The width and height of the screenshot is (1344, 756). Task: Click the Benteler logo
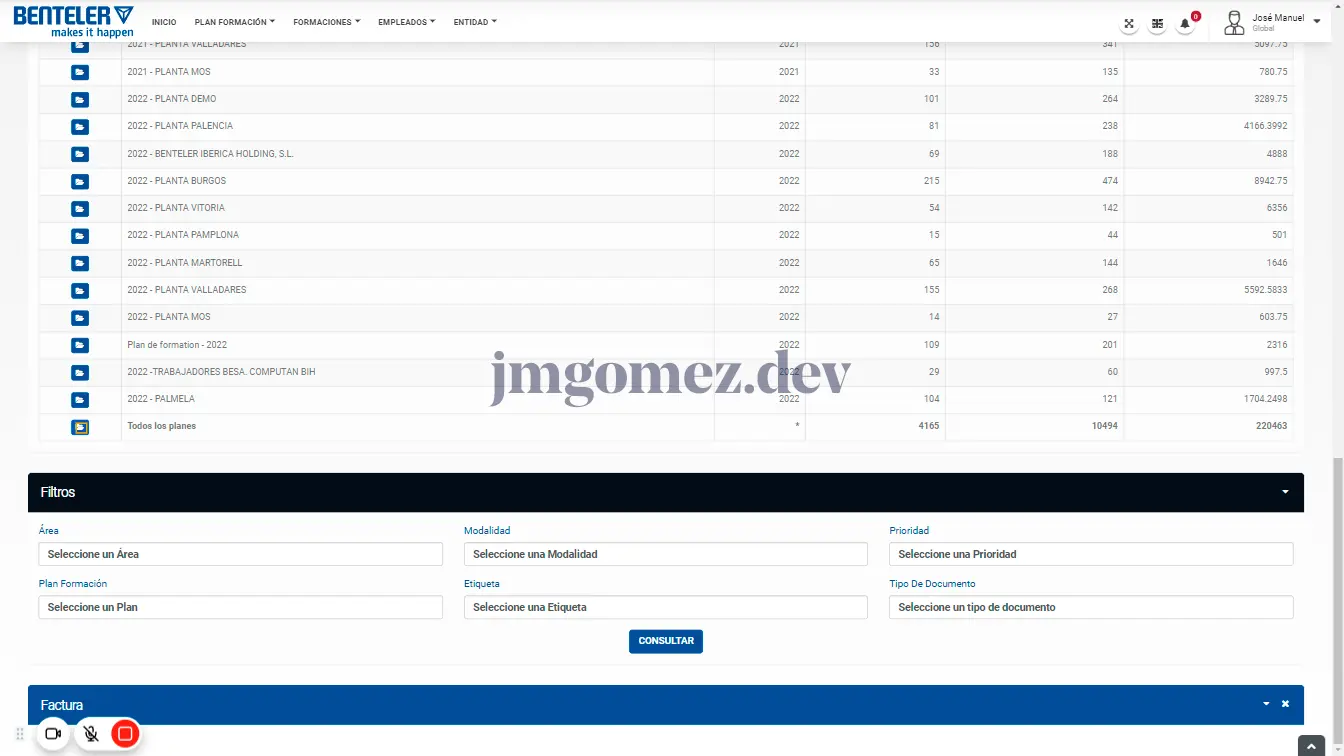(73, 20)
